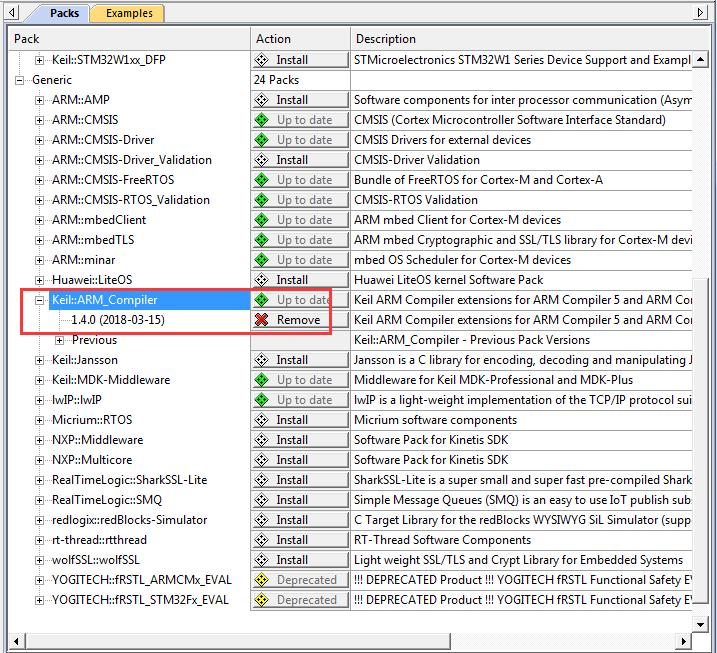The image size is (717, 653).
Task: Install the Huawei::LiteOS pack
Action: [300, 280]
